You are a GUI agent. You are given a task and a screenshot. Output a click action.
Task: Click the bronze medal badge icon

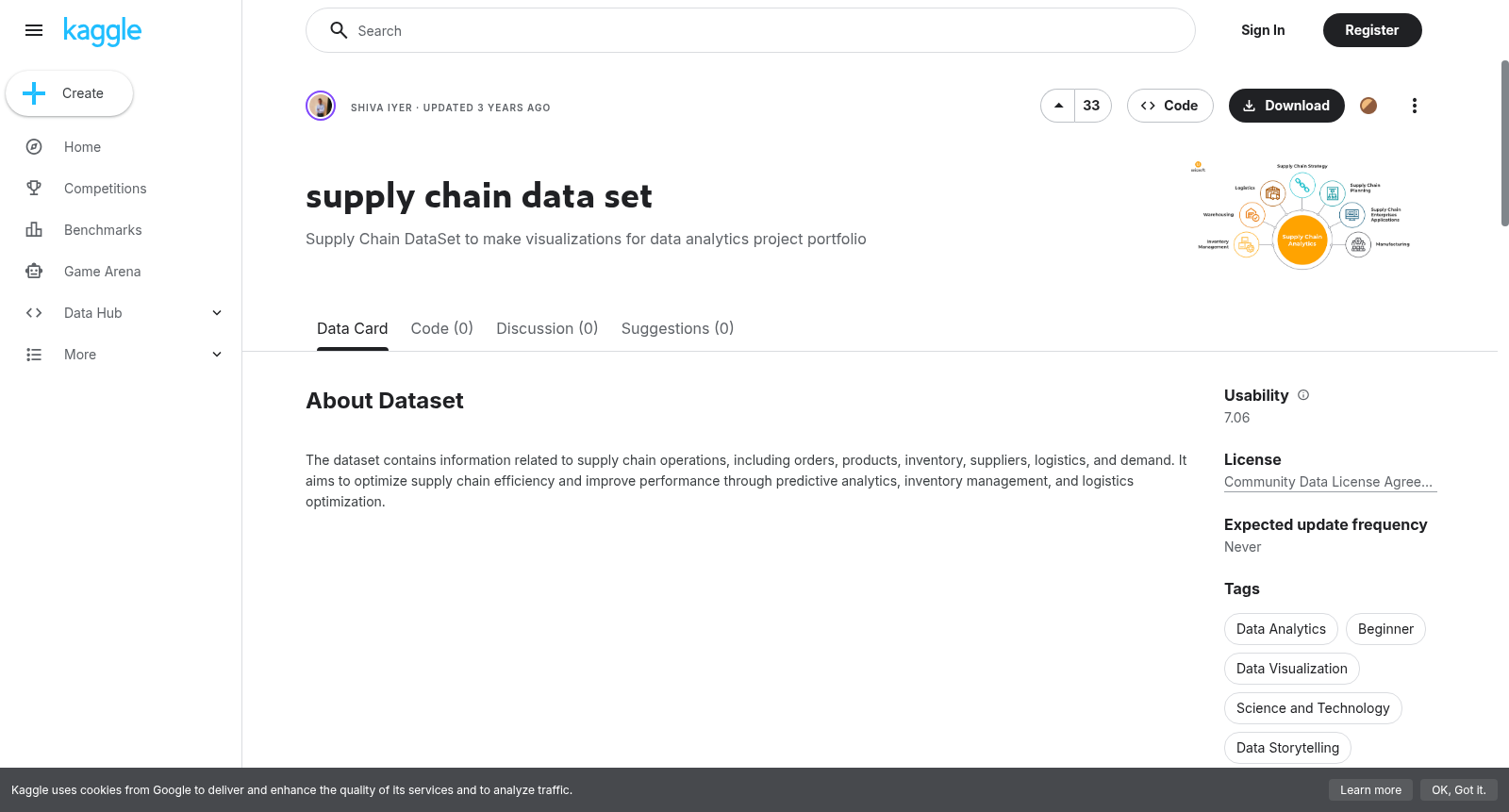coord(1368,106)
